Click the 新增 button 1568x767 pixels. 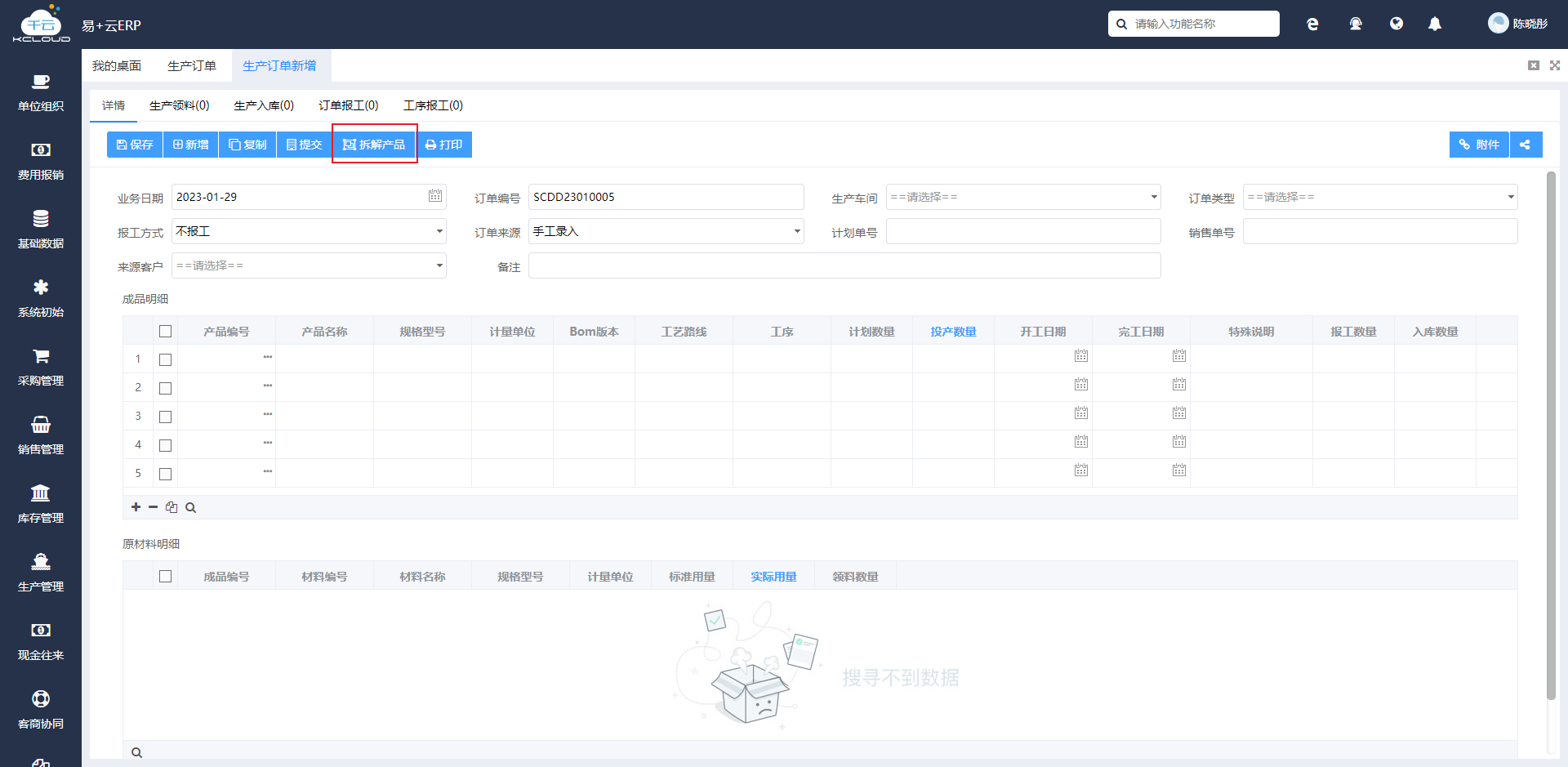pyautogui.click(x=190, y=145)
